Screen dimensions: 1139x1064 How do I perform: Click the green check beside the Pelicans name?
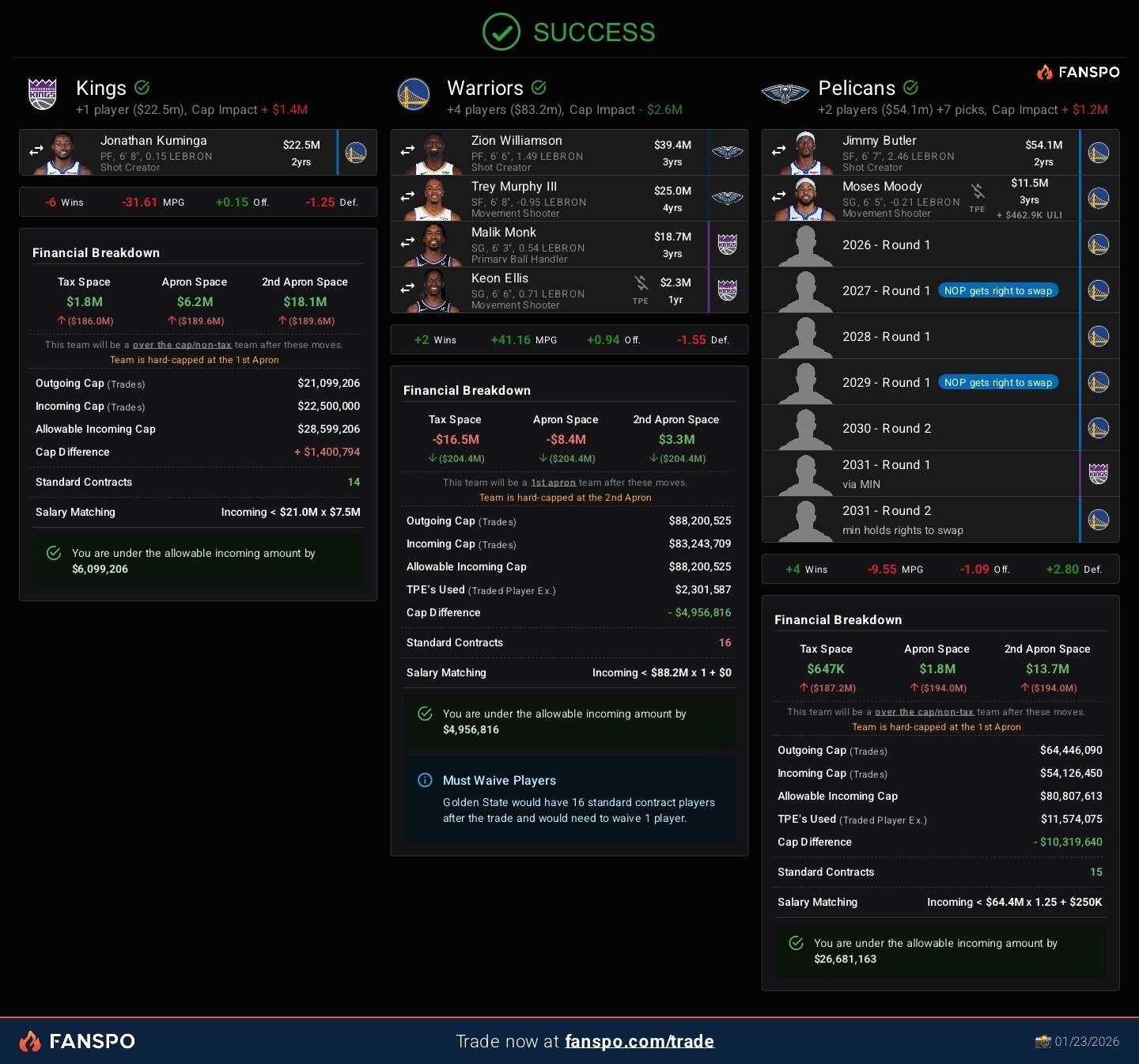coord(910,87)
